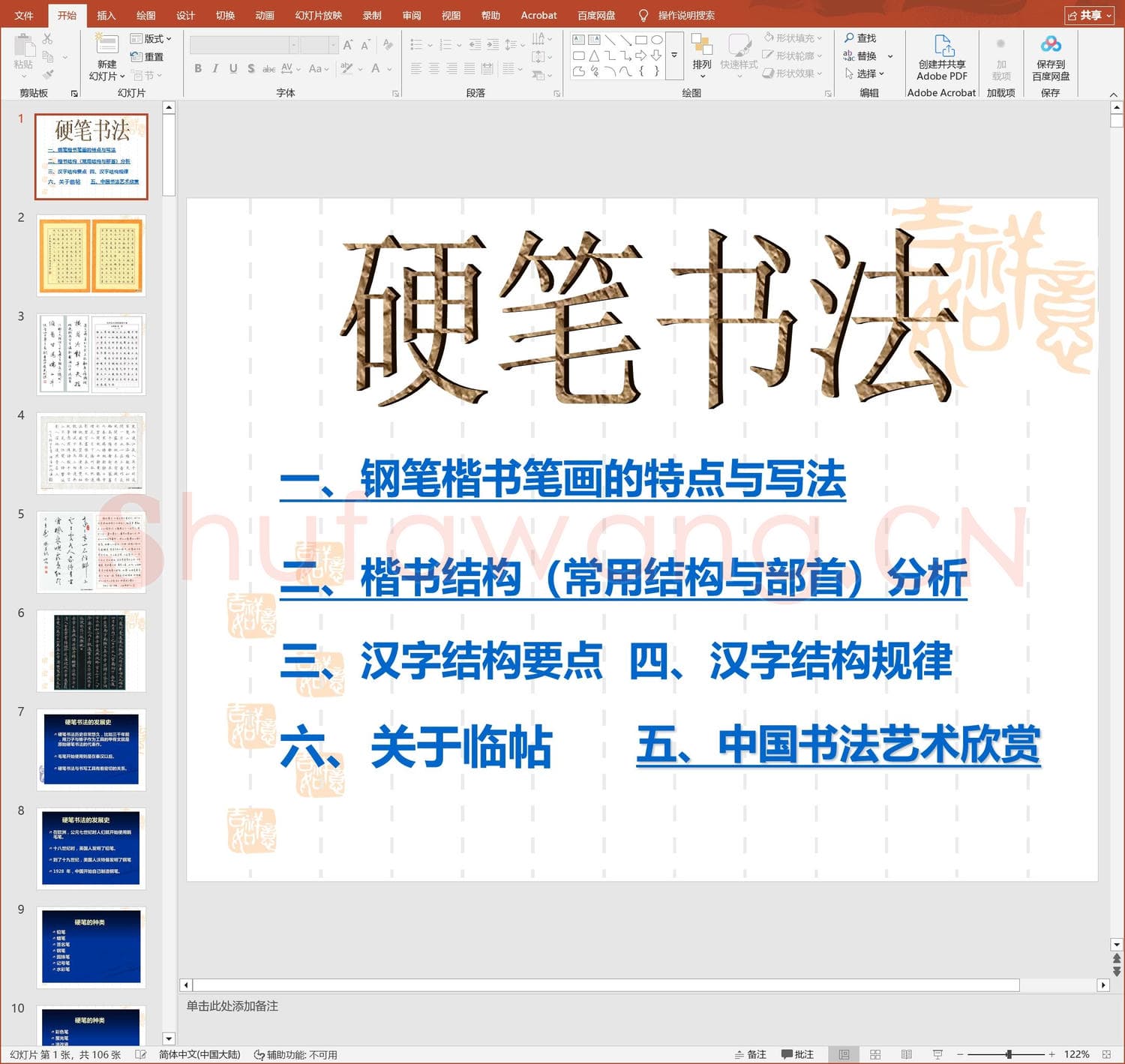The width and height of the screenshot is (1125, 1064).
Task: Toggle Underline formatting
Action: click(x=233, y=68)
